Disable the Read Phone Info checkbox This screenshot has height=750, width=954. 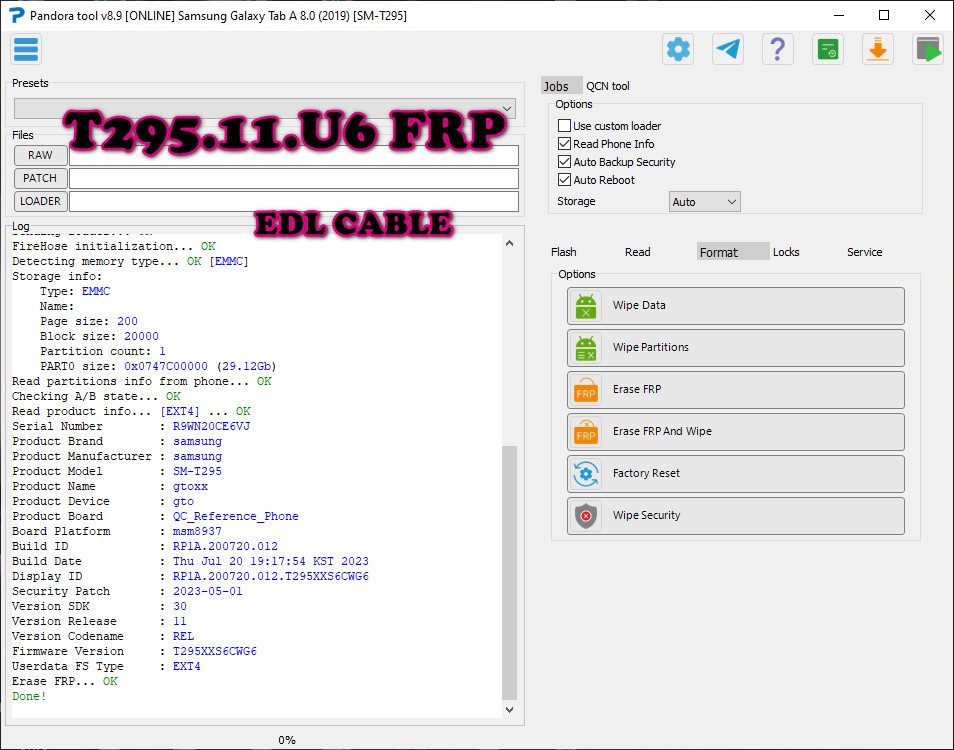tap(564, 143)
